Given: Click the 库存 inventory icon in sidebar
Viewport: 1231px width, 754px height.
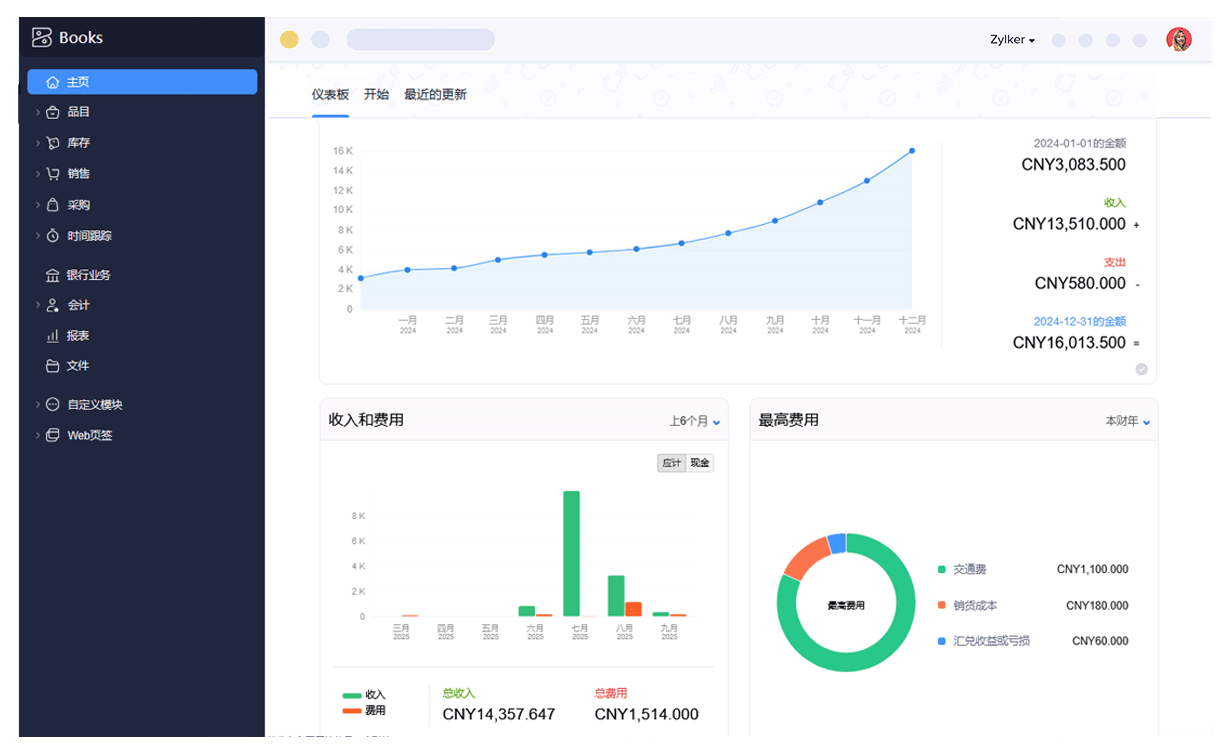Looking at the screenshot, I should coord(53,143).
